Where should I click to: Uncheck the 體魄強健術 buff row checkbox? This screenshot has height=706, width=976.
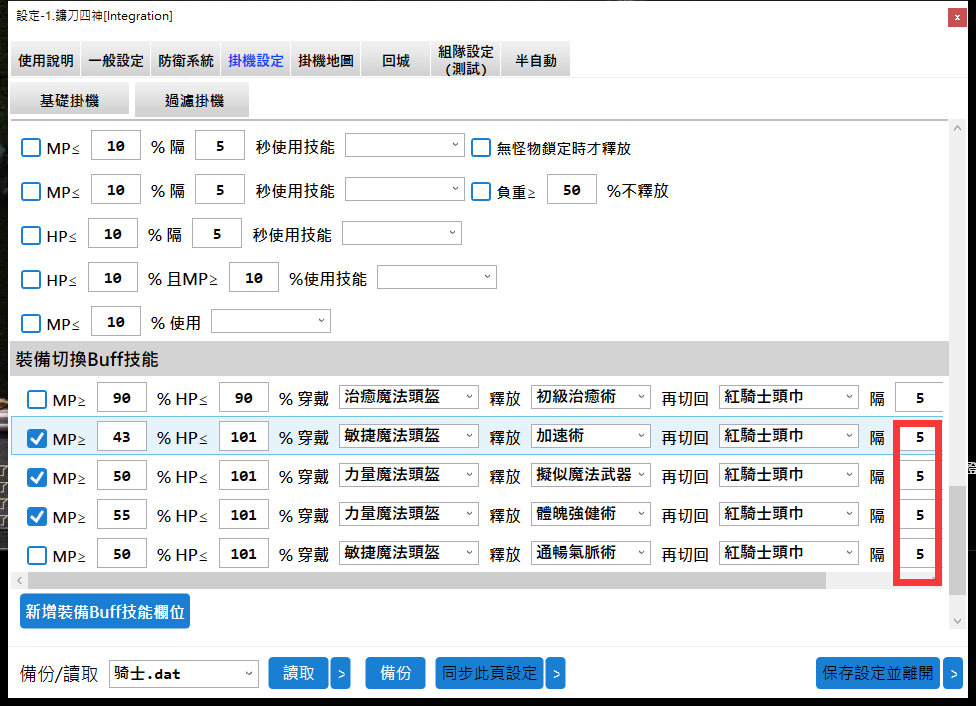point(37,516)
